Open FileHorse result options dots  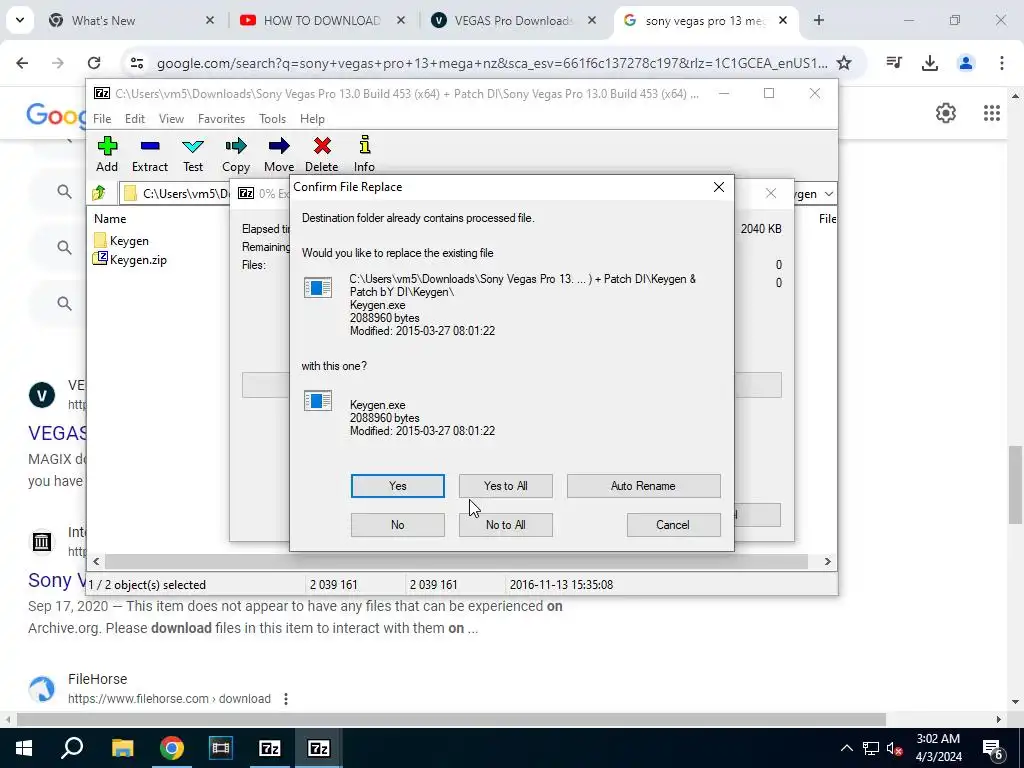point(285,699)
